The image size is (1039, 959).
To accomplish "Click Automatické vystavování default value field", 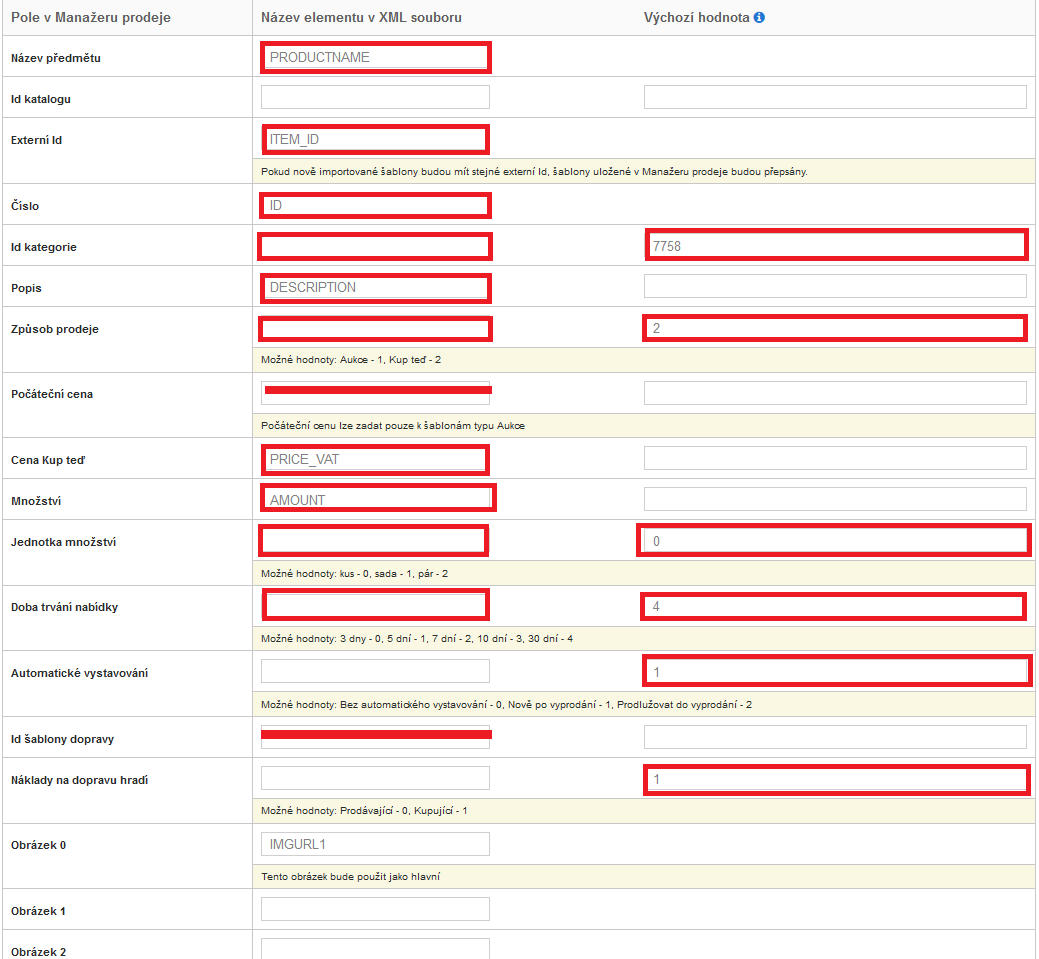I will coord(834,671).
